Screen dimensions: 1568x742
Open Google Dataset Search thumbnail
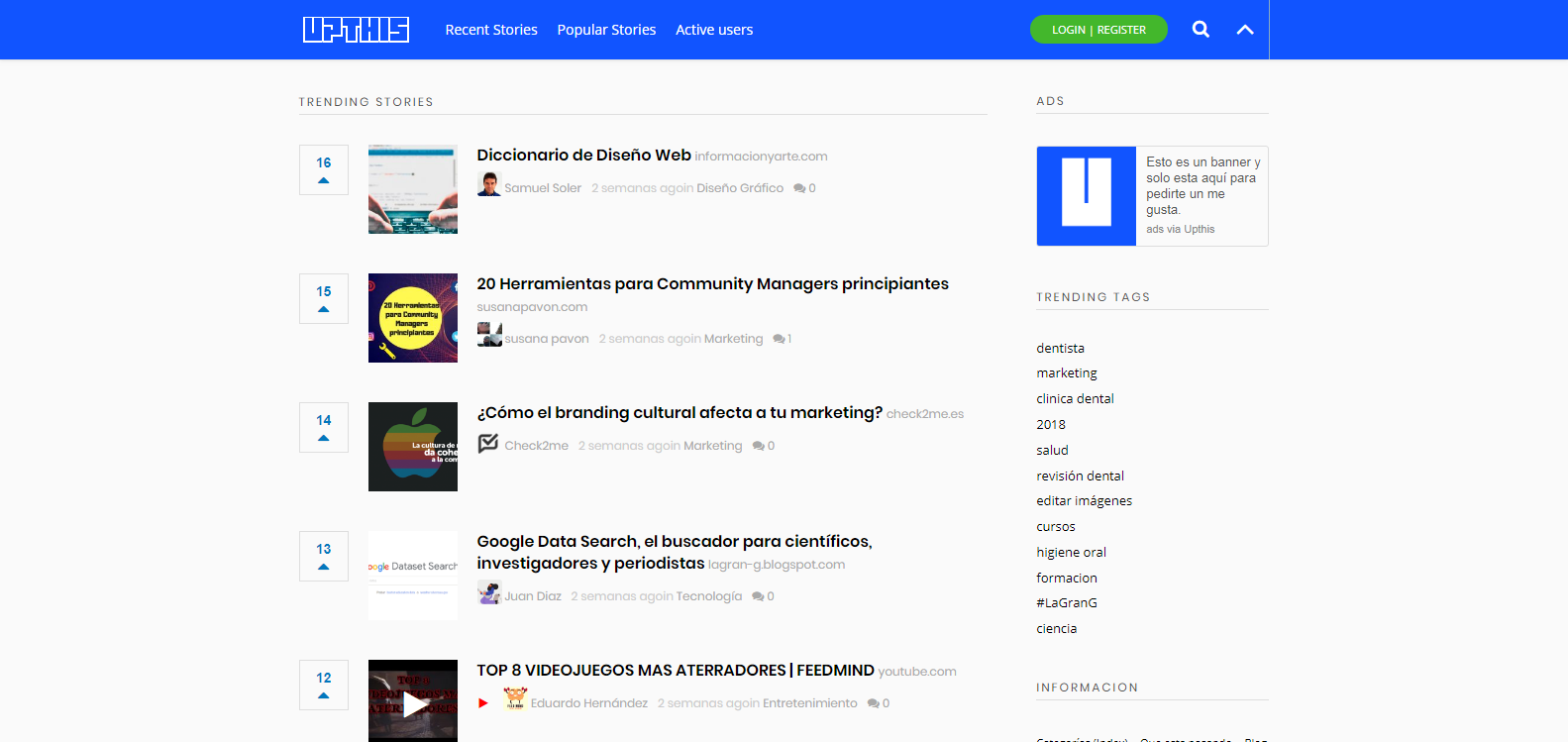pyautogui.click(x=413, y=576)
